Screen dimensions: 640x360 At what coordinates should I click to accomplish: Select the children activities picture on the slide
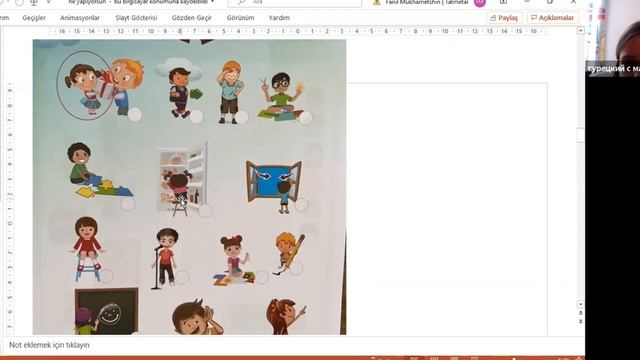[189, 187]
